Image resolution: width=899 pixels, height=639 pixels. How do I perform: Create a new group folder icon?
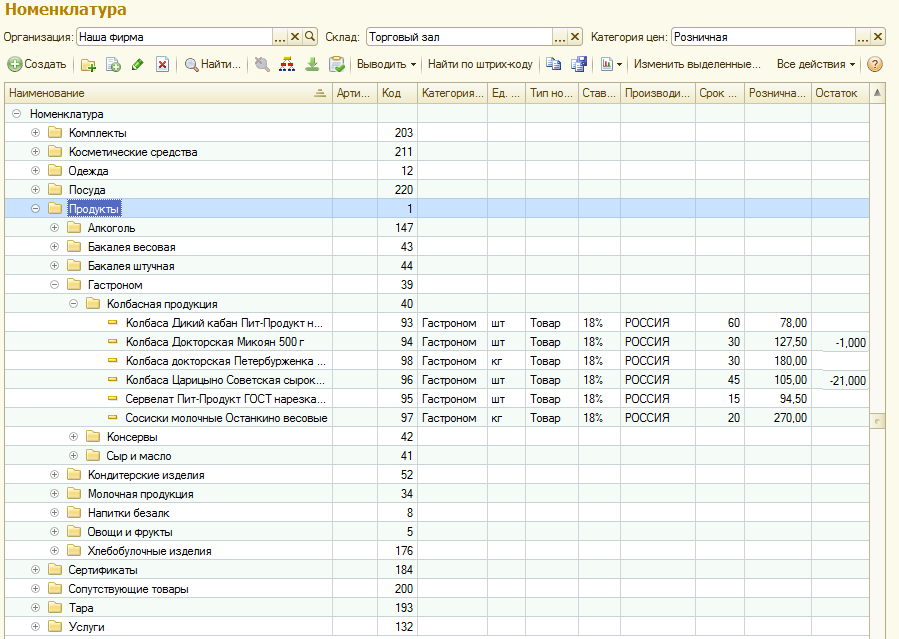coord(88,65)
